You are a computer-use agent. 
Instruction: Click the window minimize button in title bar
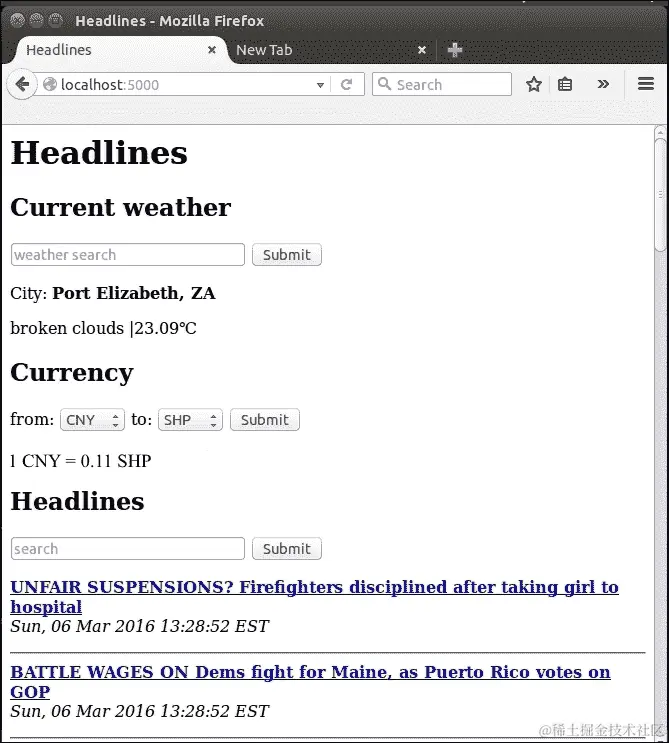point(36,20)
